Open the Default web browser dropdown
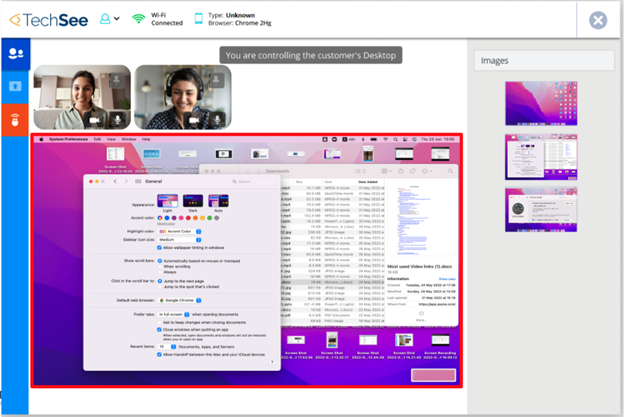624x417 pixels. click(179, 300)
